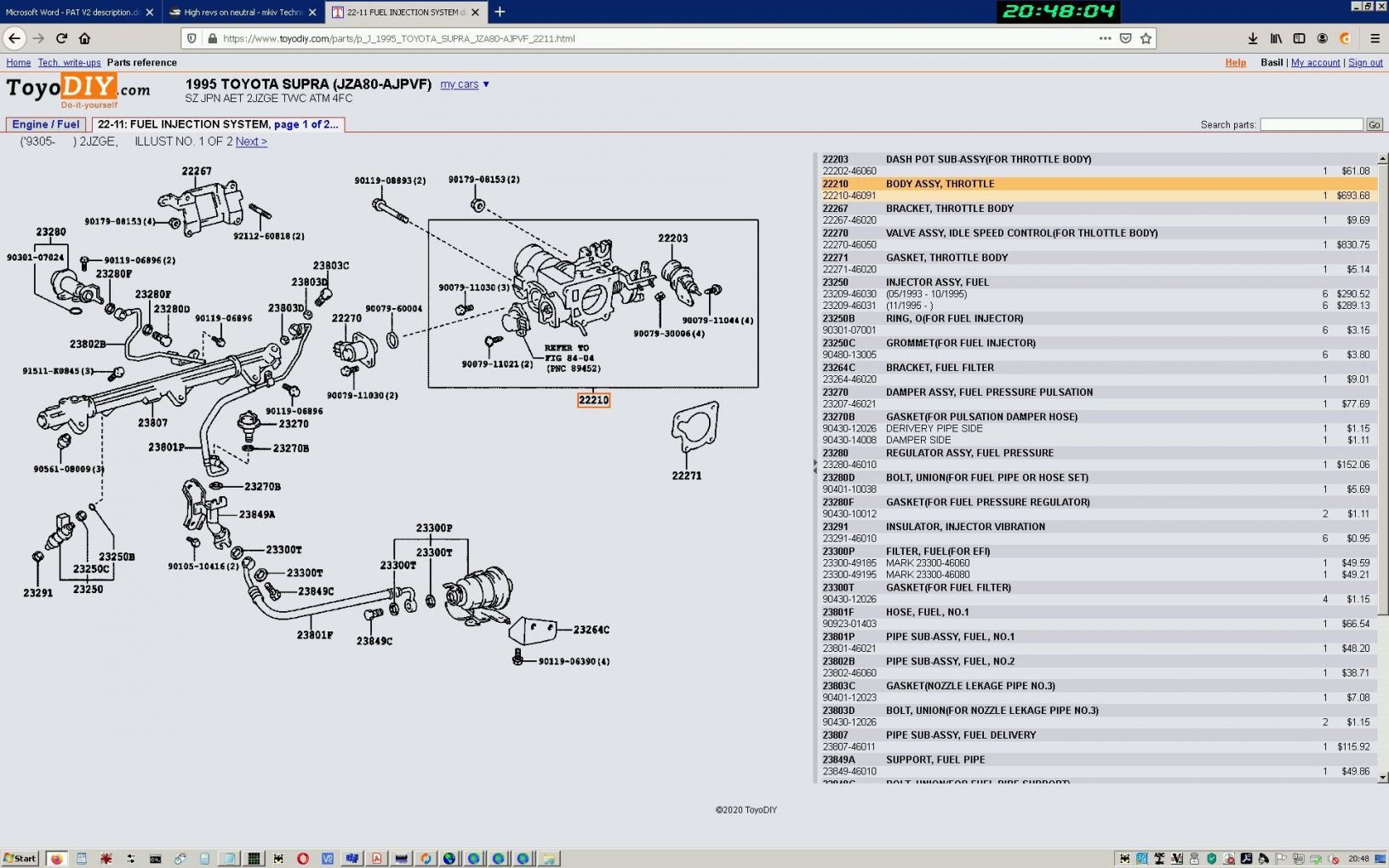Select the 22203 DASH POT SUB-ASSY row
Image resolution: width=1389 pixels, height=868 pixels.
1097,159
